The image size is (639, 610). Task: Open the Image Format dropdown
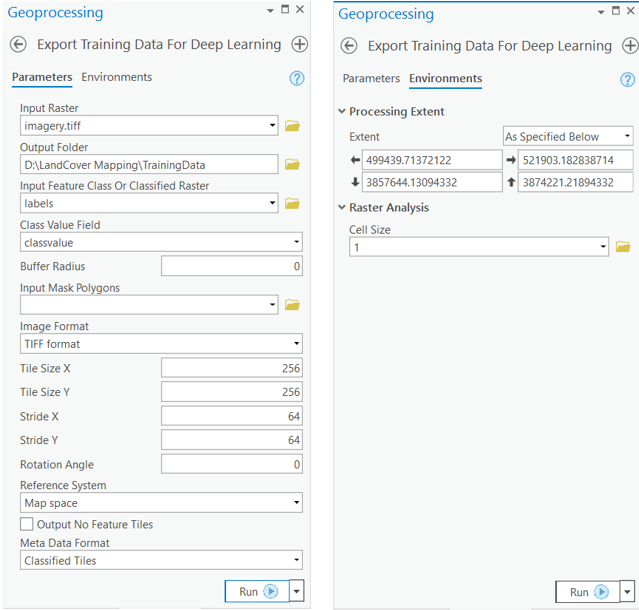point(161,344)
